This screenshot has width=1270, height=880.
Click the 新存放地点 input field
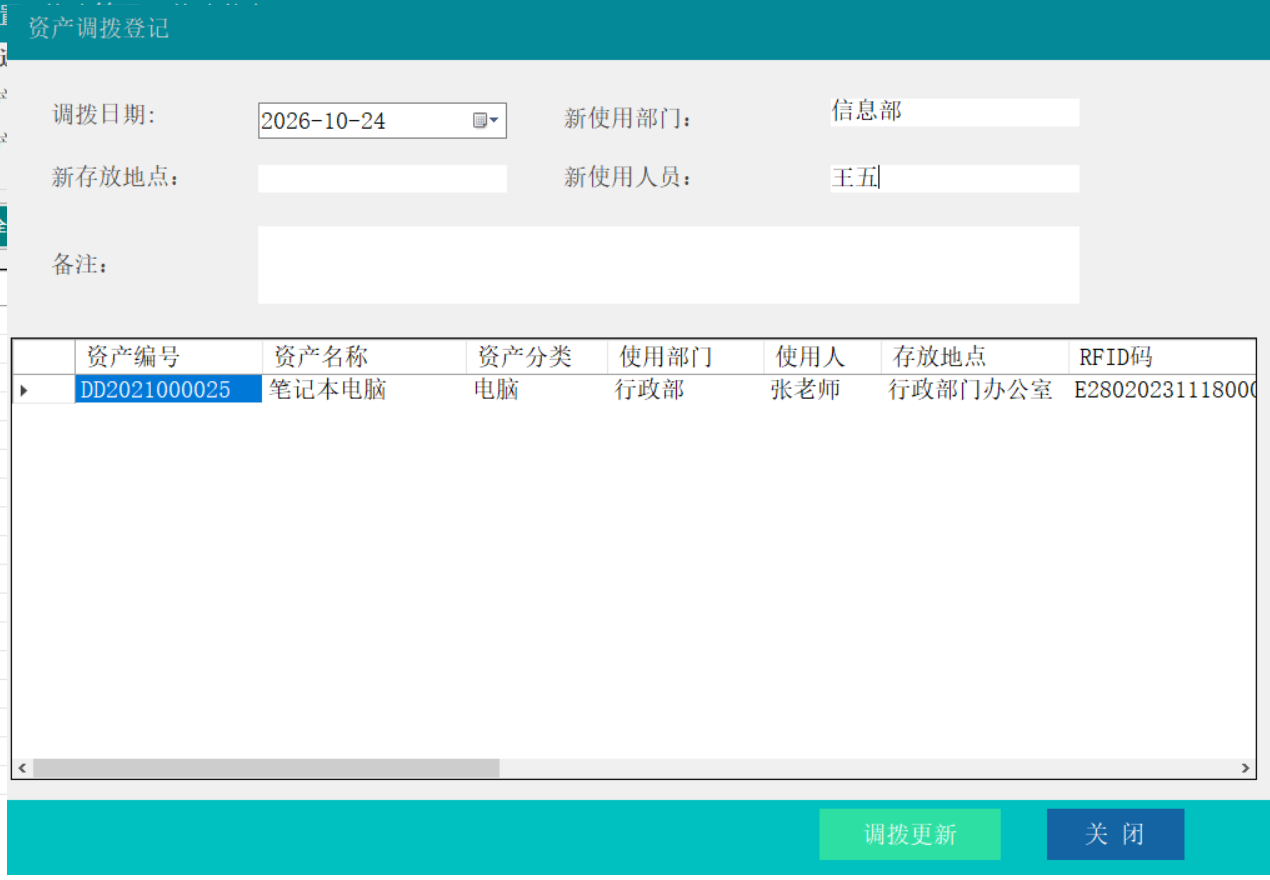click(382, 178)
